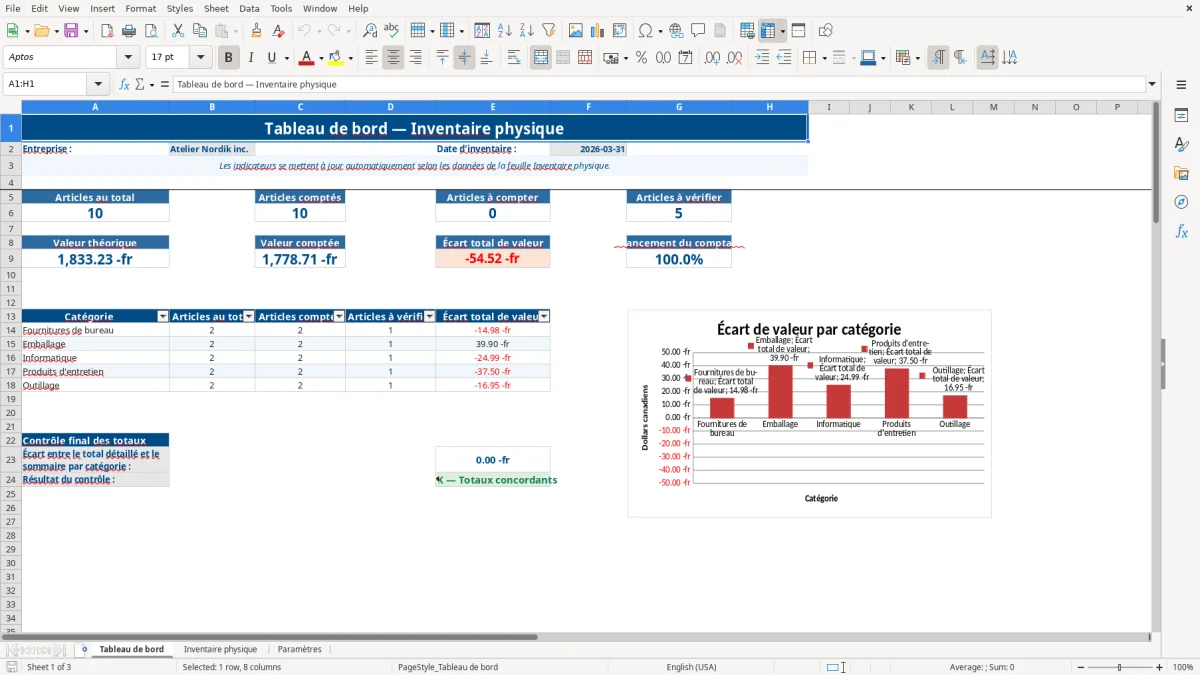Toggle Italic formatting
The image size is (1200, 675).
pos(250,58)
